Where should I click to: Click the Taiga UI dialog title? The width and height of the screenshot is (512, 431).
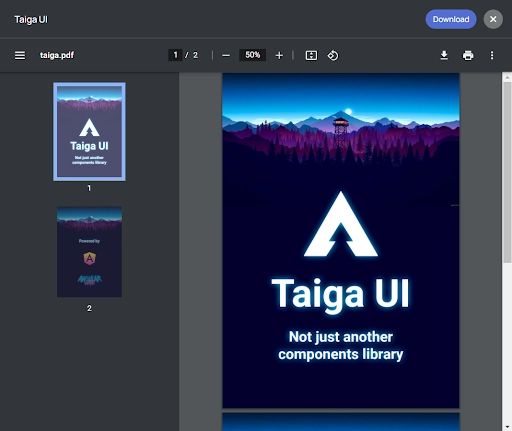31,20
